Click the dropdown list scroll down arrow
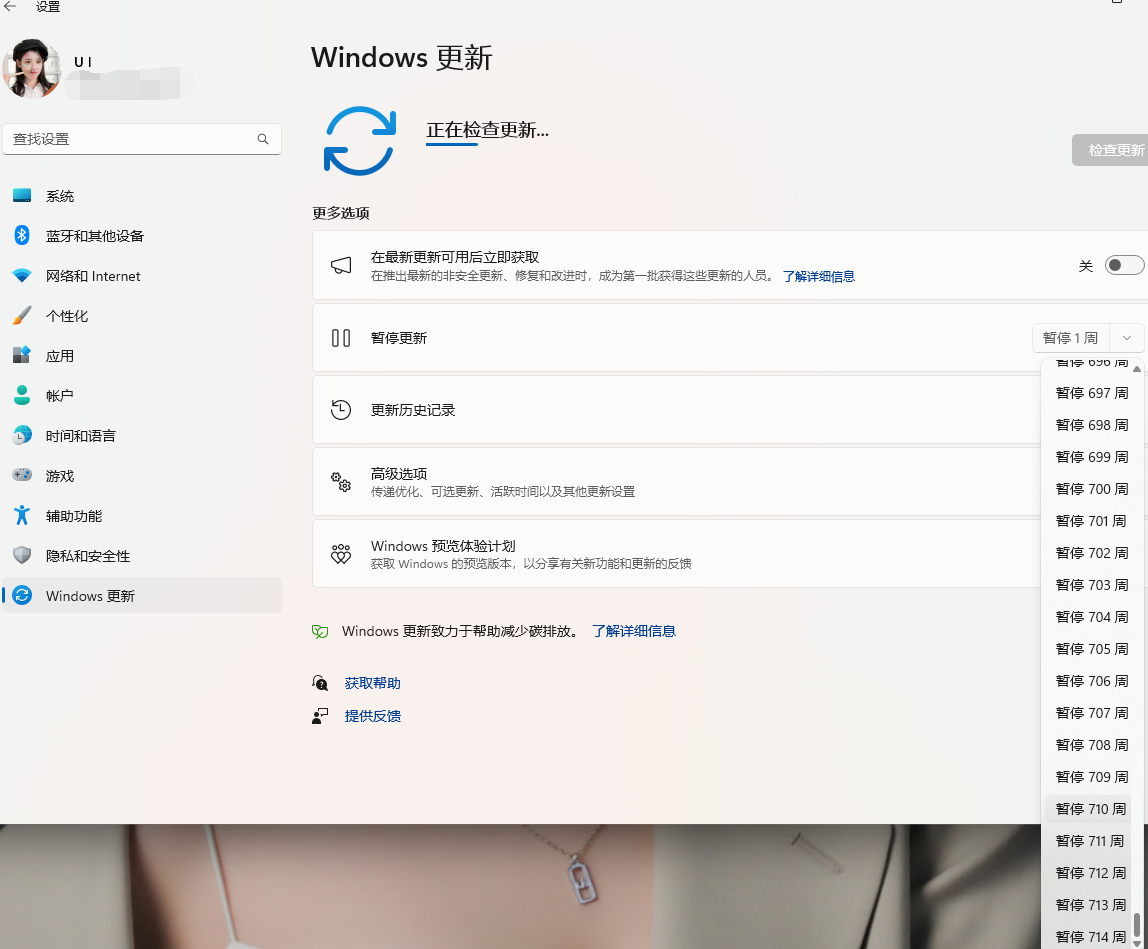Image resolution: width=1148 pixels, height=949 pixels. (1137, 945)
